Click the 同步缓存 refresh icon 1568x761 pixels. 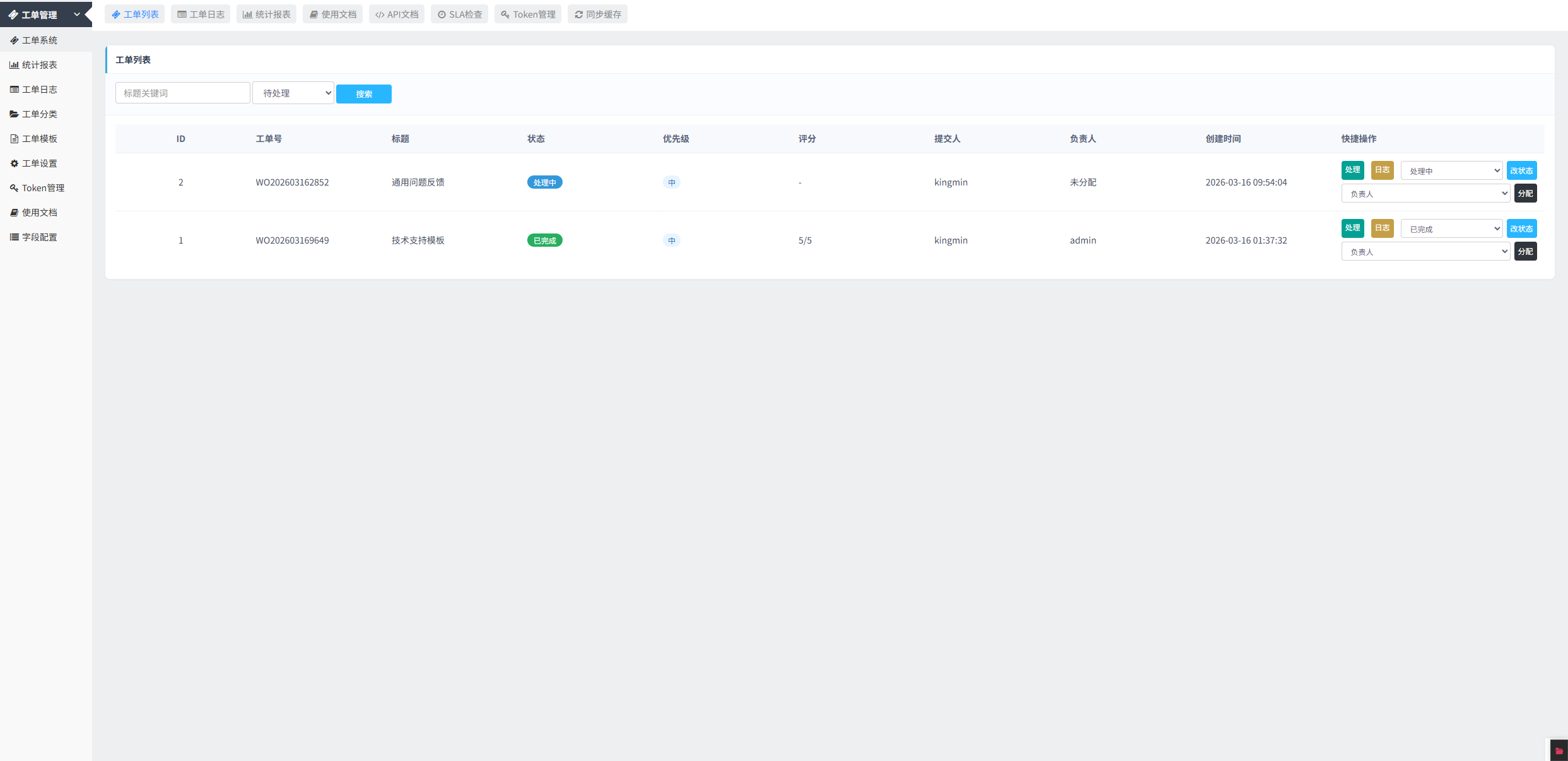pos(578,15)
